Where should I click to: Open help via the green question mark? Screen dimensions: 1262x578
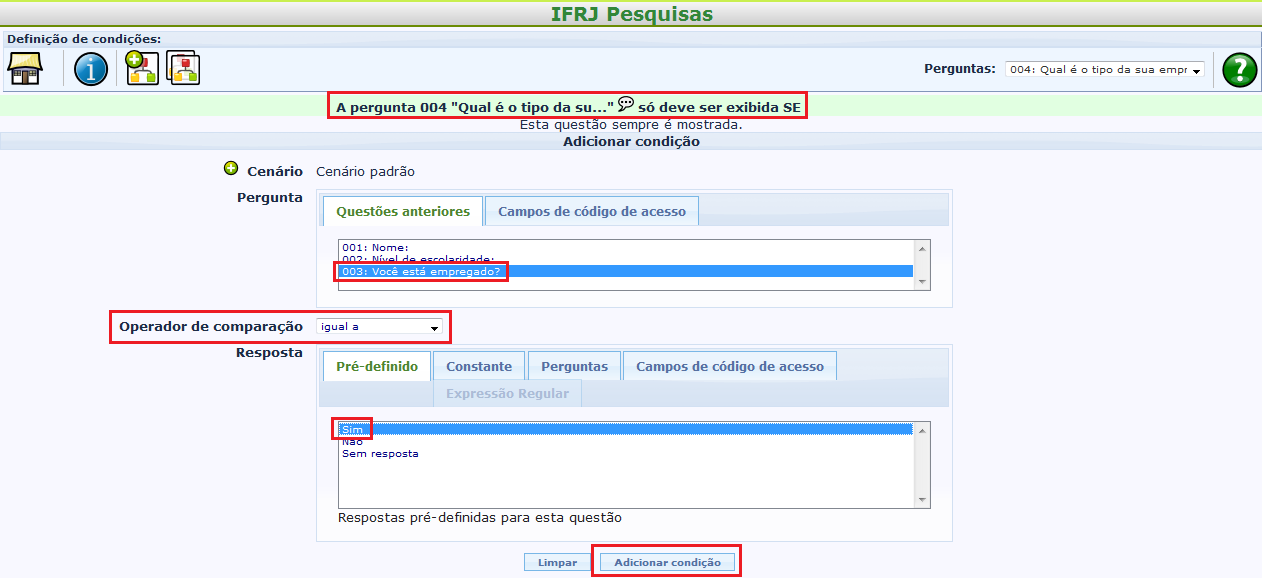click(x=1240, y=69)
